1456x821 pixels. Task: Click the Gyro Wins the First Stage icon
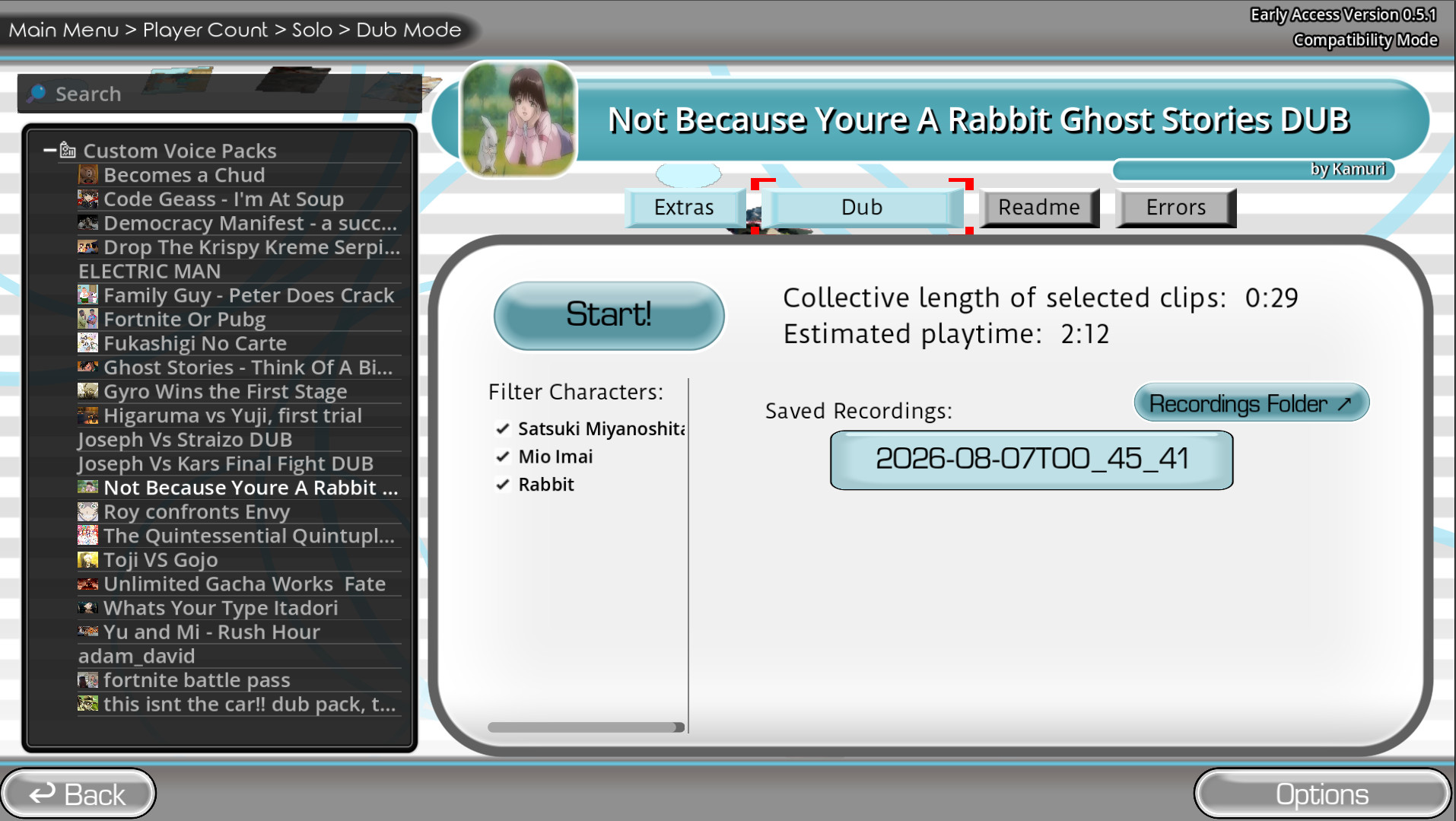click(x=87, y=392)
